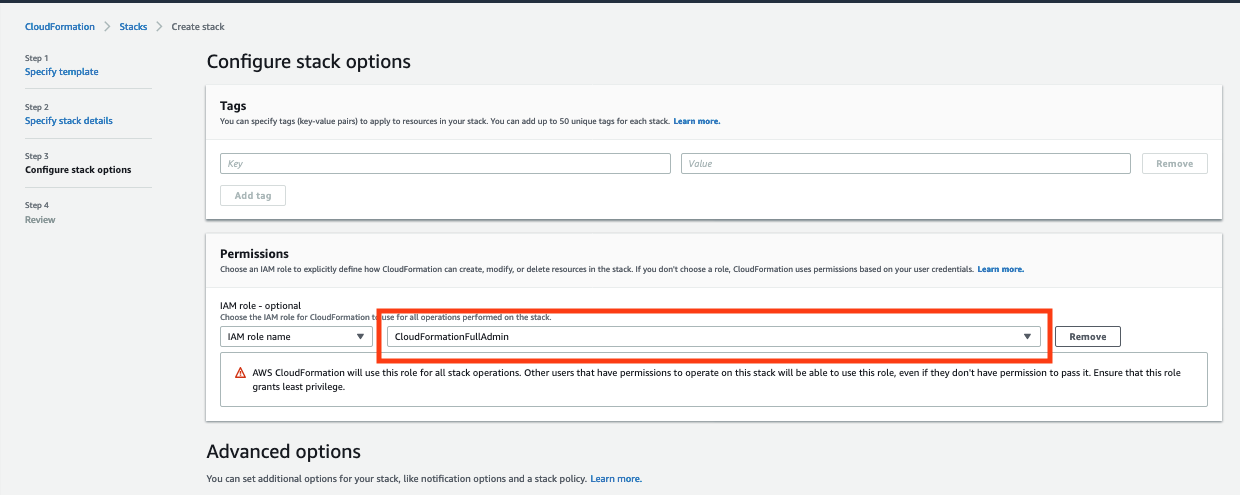Viewport: 1240px width, 495px height.
Task: Click the chevron before the Create stack breadcrumb
Action: tap(159, 27)
